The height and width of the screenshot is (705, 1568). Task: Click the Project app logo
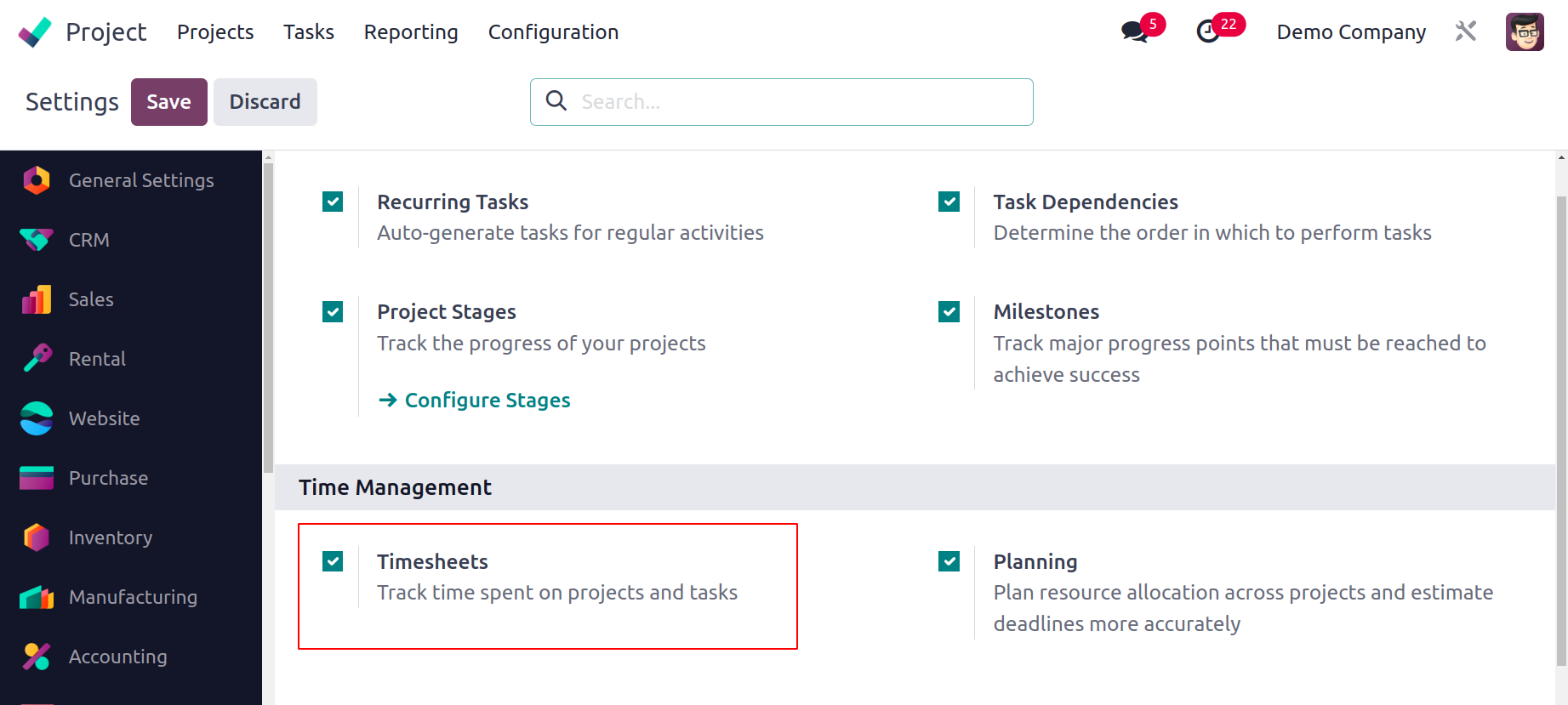(x=35, y=32)
